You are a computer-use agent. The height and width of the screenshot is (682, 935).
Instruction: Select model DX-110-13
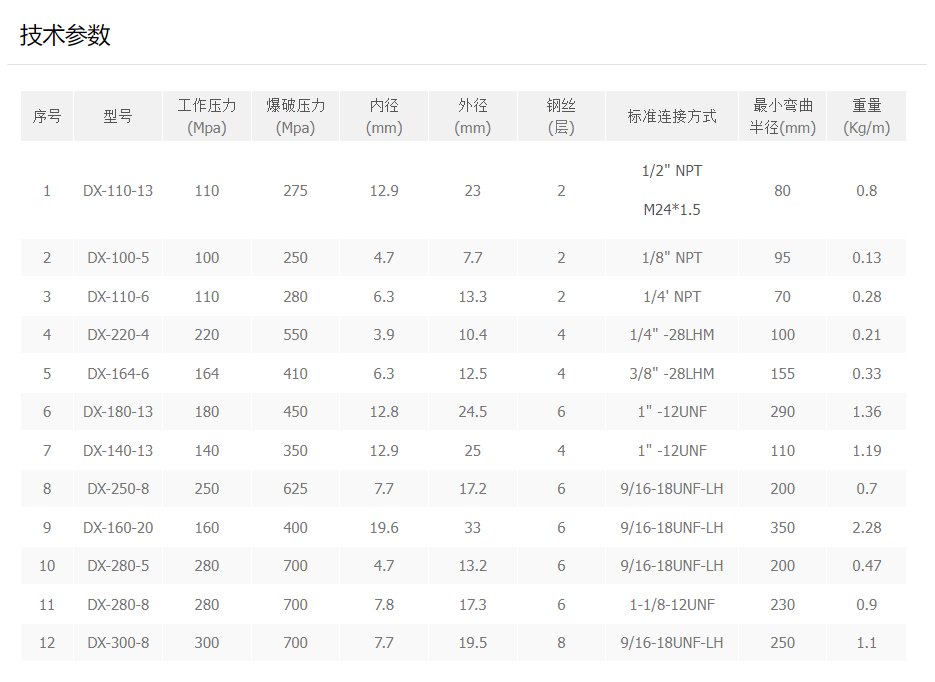[118, 191]
